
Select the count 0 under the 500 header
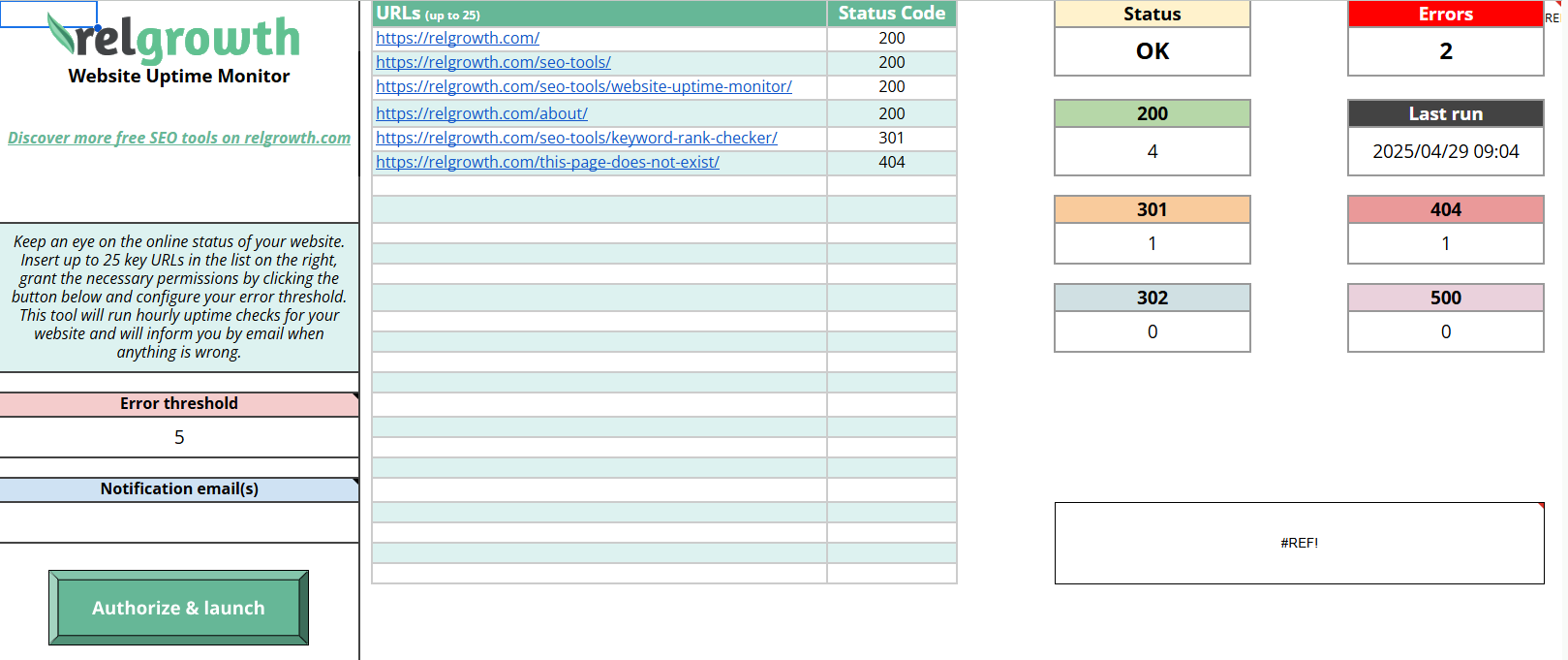(1446, 331)
